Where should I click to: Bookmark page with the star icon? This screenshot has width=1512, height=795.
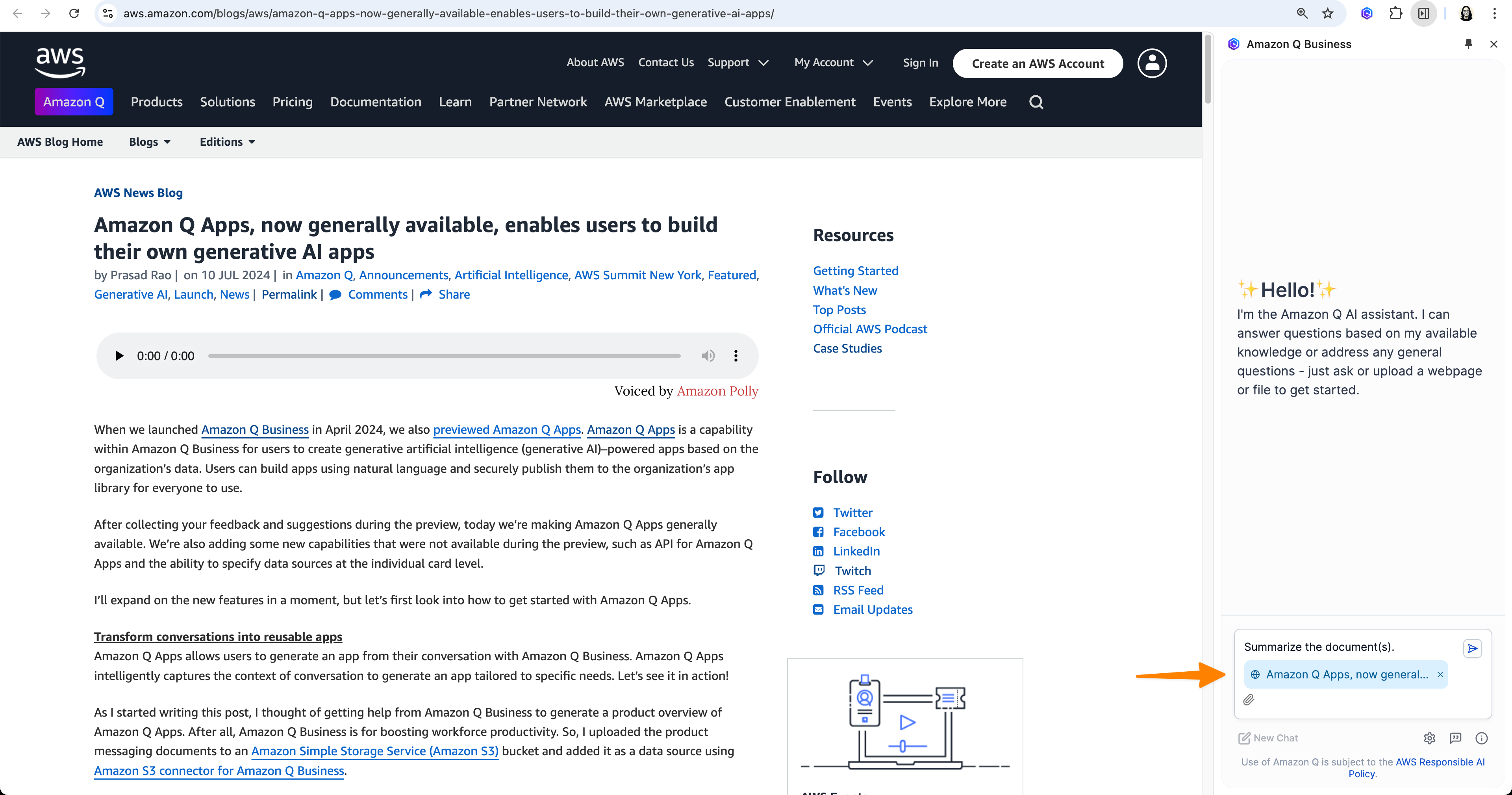(x=1328, y=13)
